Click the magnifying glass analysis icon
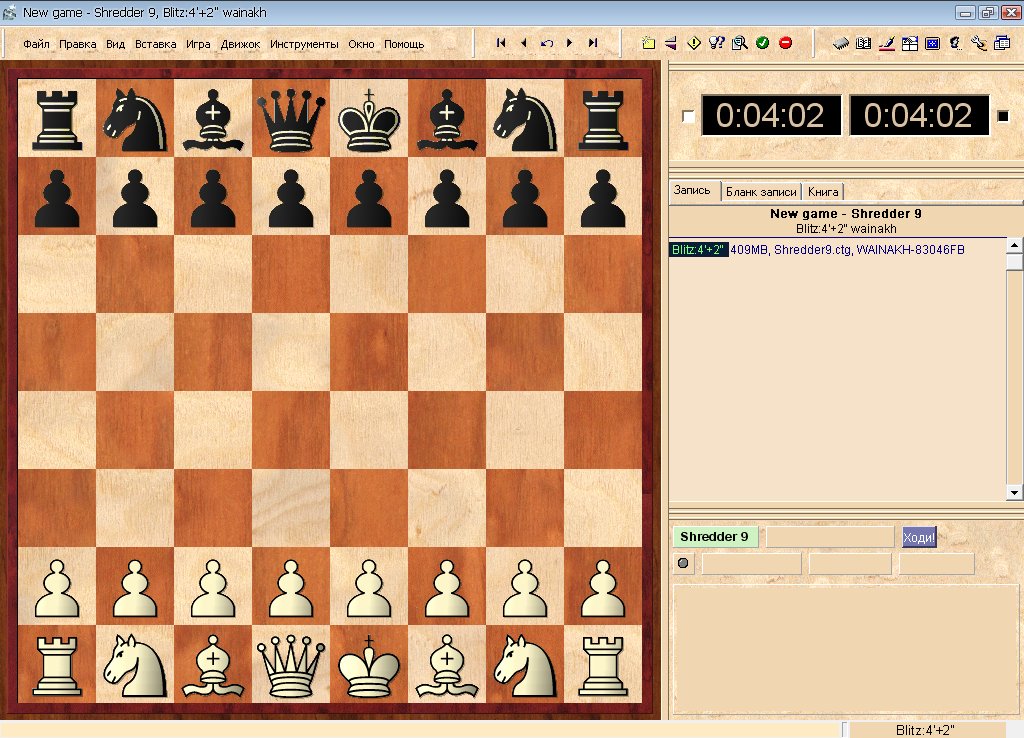The height and width of the screenshot is (738, 1024). (739, 43)
